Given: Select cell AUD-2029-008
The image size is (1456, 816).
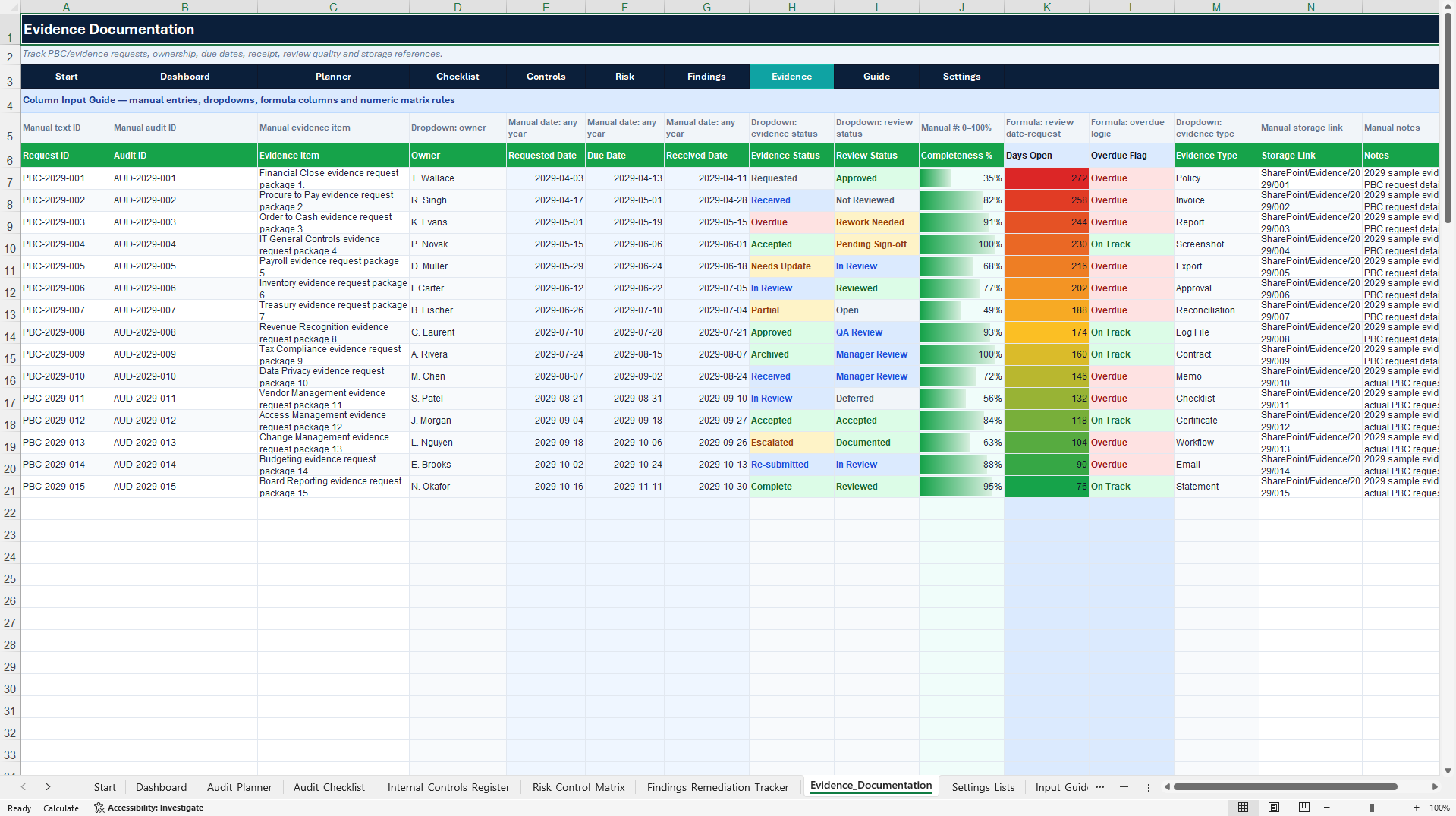Looking at the screenshot, I should [184, 332].
